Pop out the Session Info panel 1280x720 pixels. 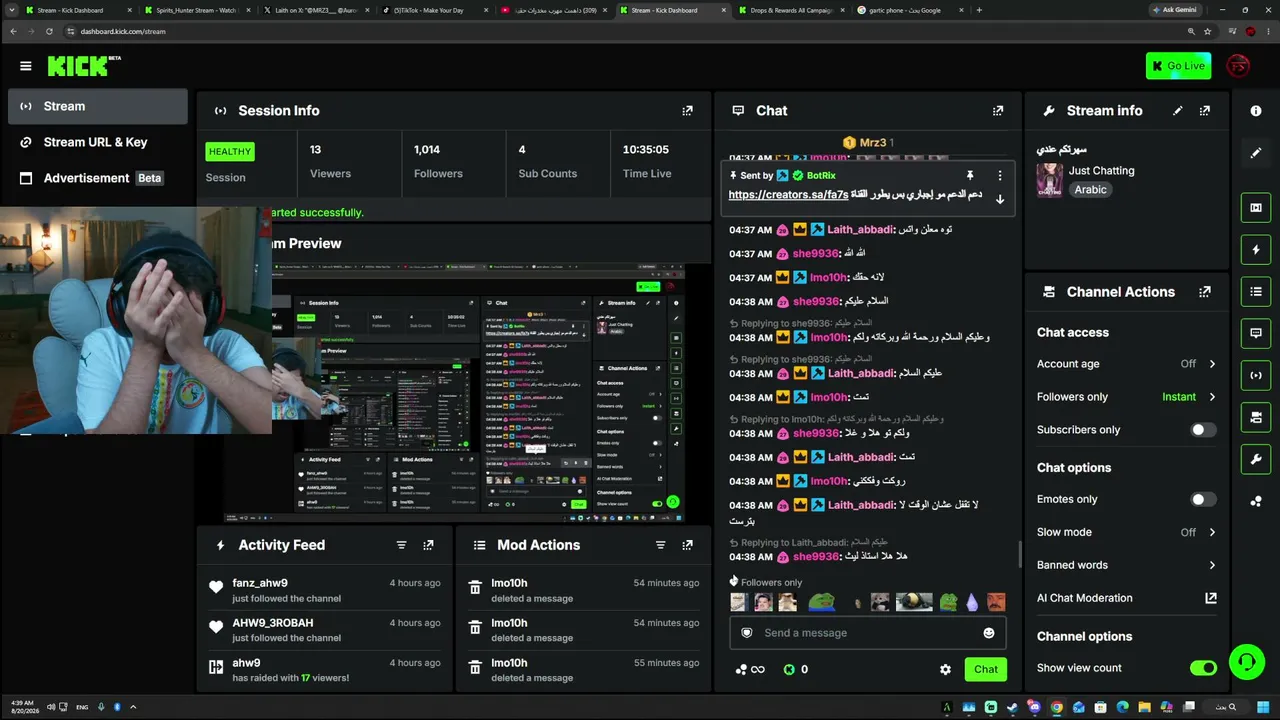(x=687, y=111)
